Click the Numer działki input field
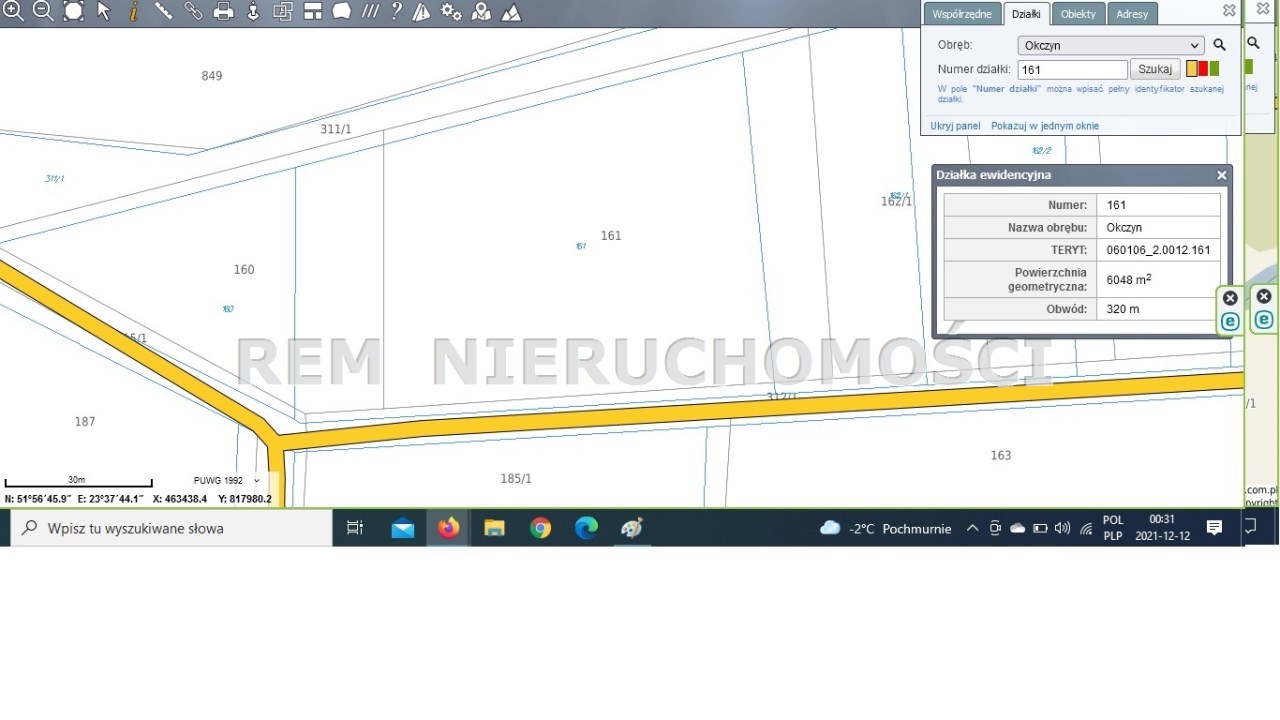 click(x=1072, y=70)
